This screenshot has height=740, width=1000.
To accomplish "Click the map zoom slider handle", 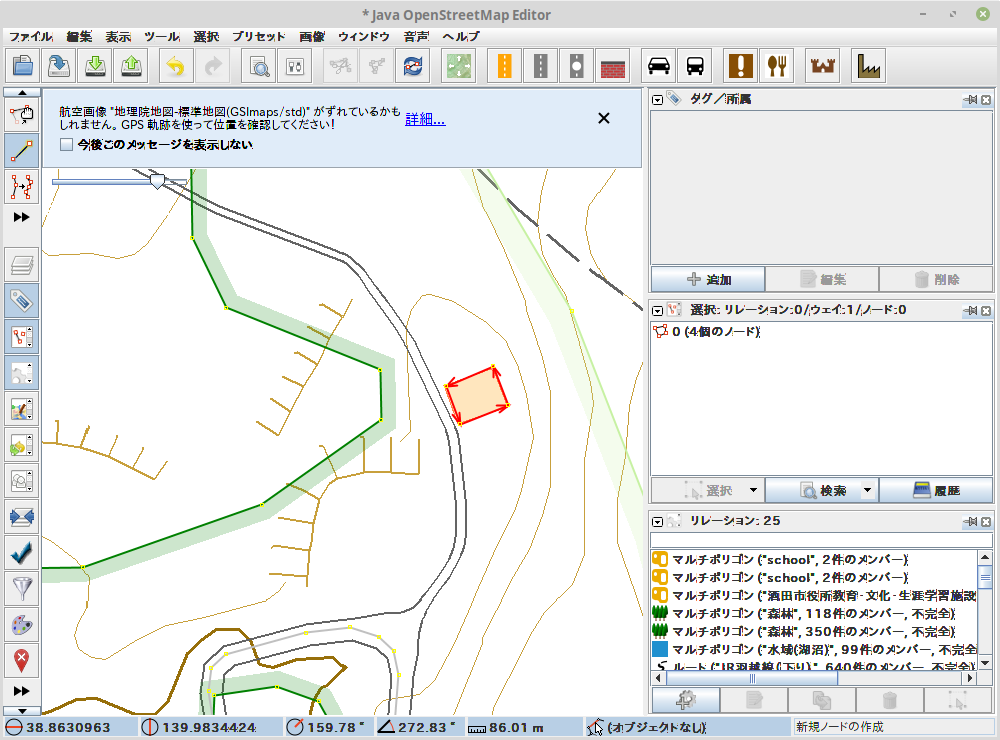I will click(157, 181).
